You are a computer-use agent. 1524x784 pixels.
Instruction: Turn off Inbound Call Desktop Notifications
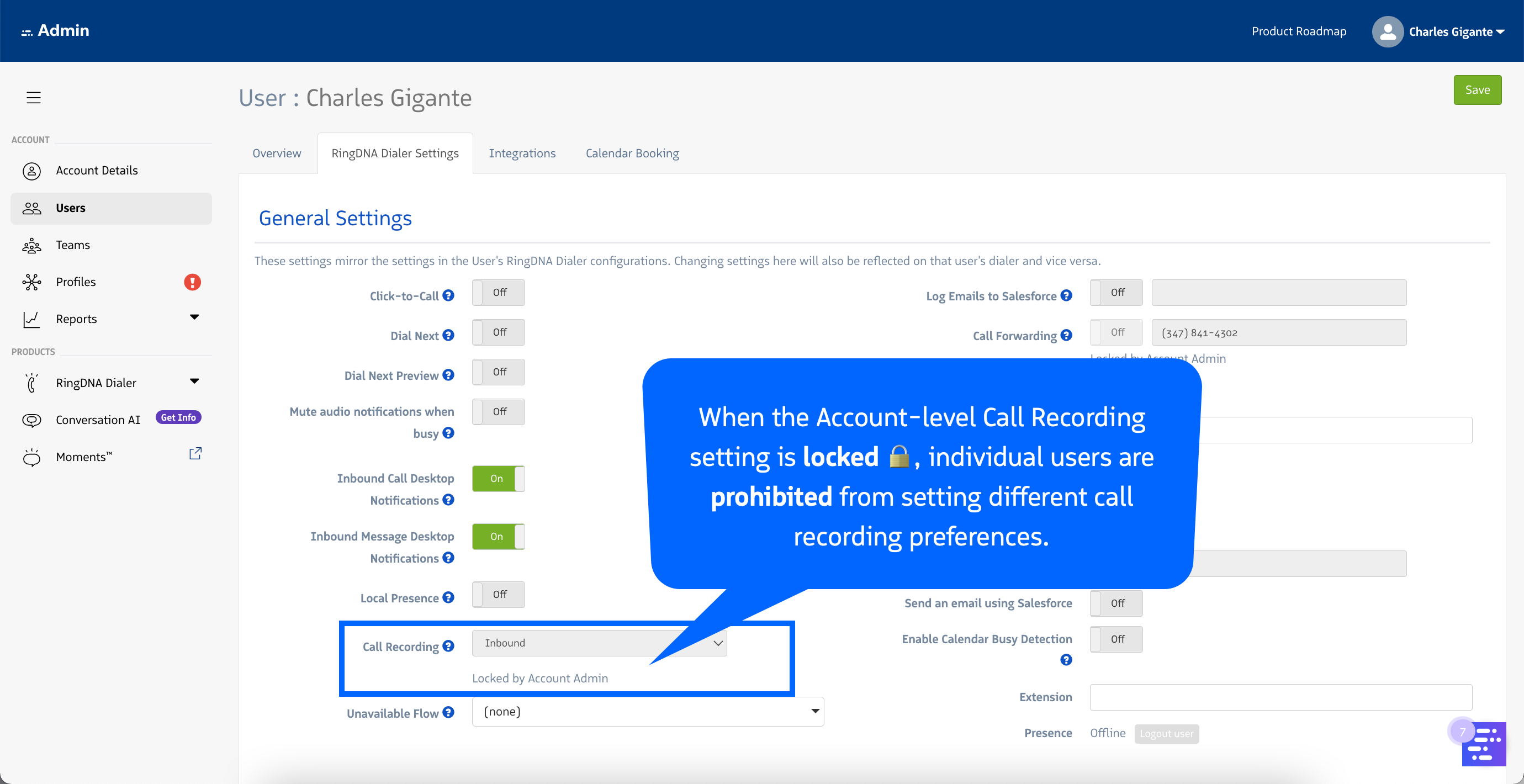coord(498,479)
